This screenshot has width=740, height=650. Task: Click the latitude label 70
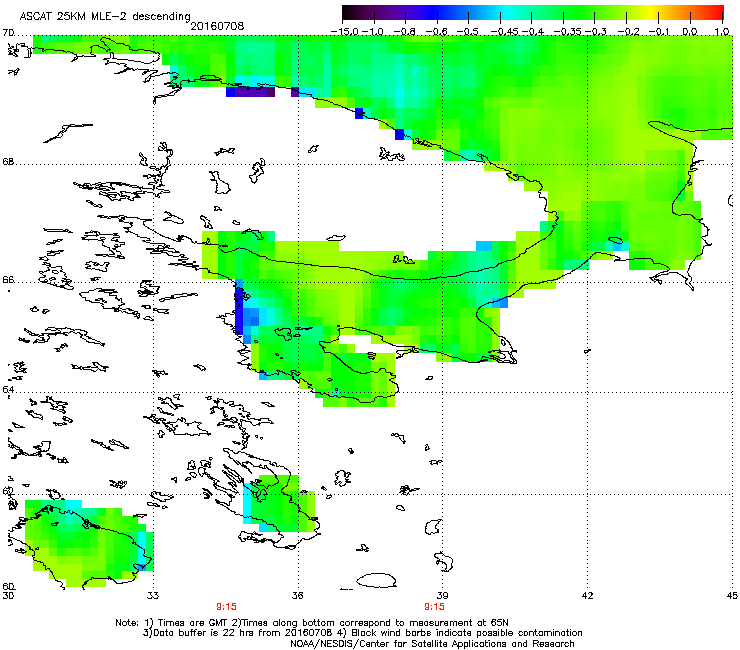click(8, 33)
